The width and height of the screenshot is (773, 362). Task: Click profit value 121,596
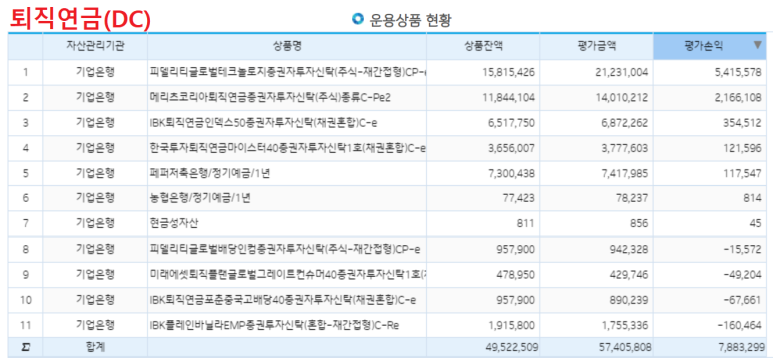[741, 148]
